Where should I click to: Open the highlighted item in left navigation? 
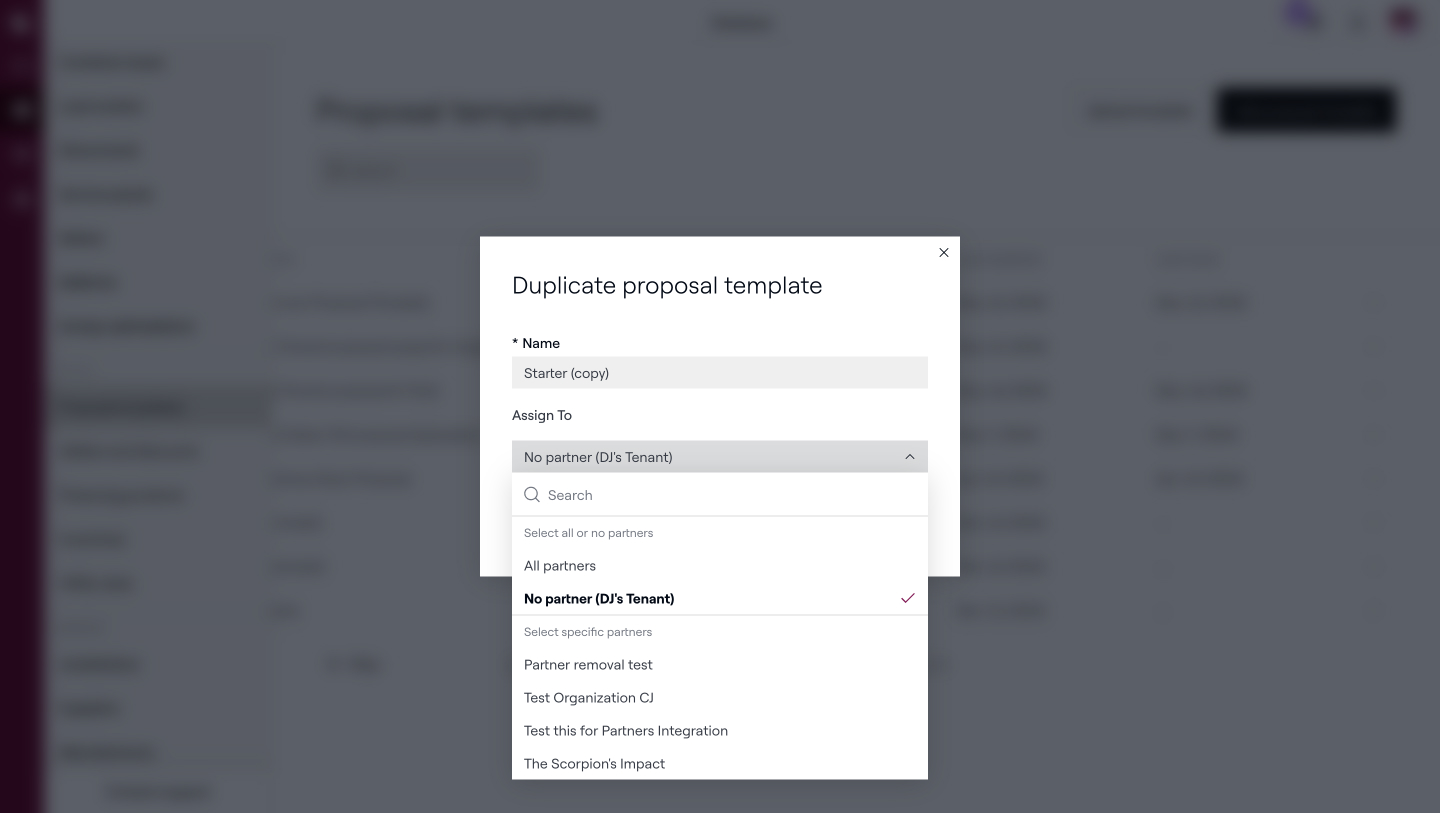160,408
